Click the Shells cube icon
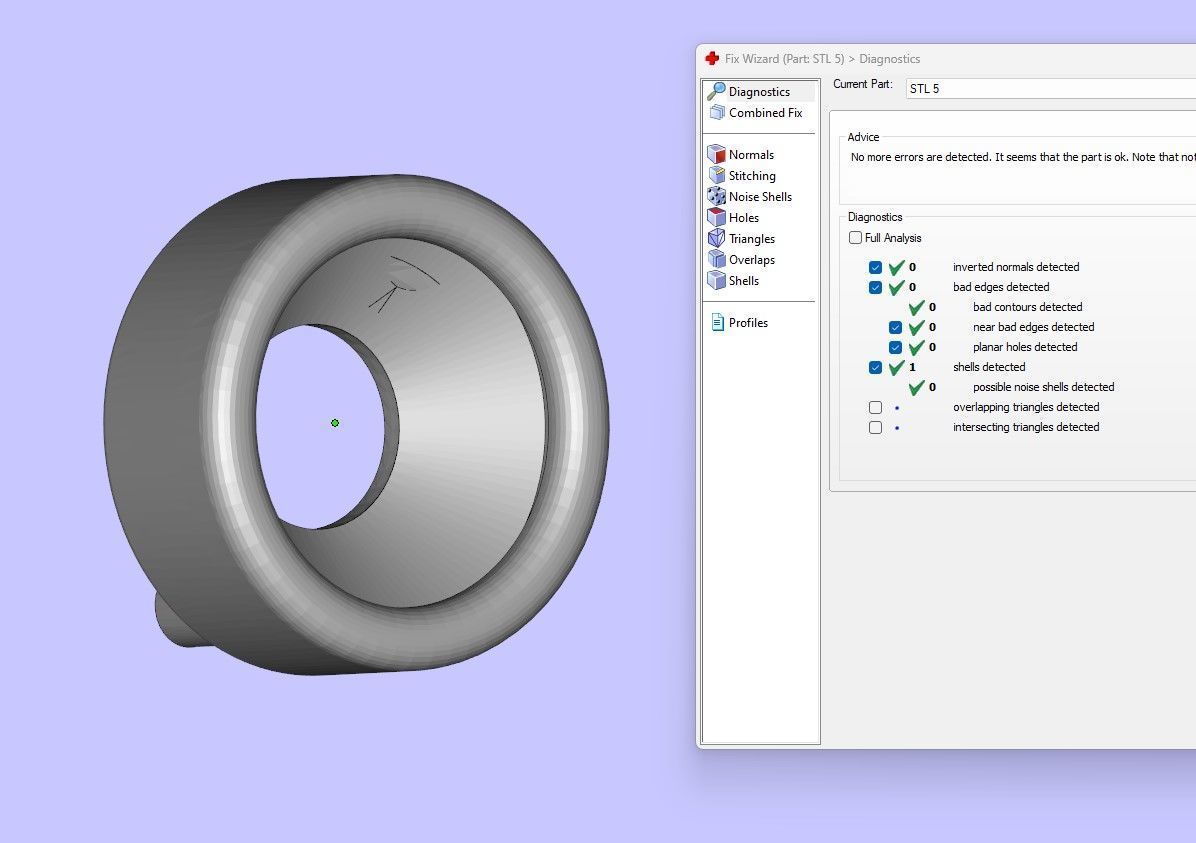Screen dimensions: 1196x843 (716, 280)
